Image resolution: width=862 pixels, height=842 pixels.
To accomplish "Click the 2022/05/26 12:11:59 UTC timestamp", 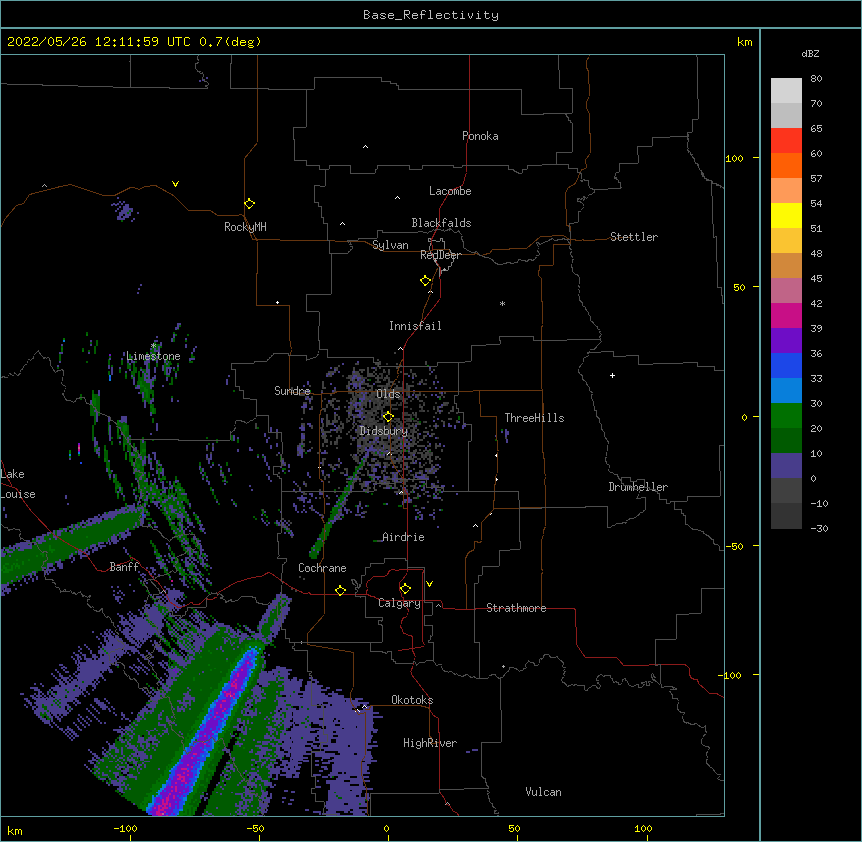I will coord(99,42).
